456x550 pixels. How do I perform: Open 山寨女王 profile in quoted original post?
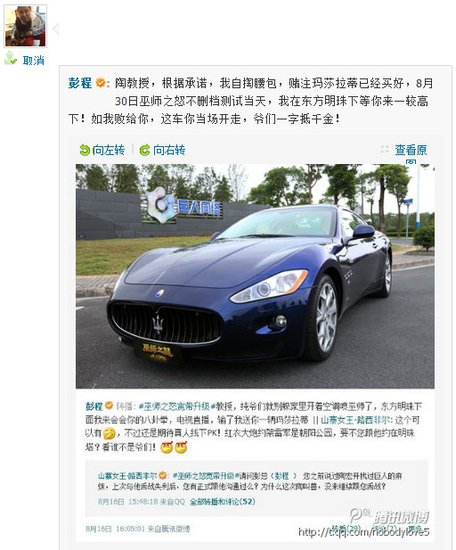(128, 476)
